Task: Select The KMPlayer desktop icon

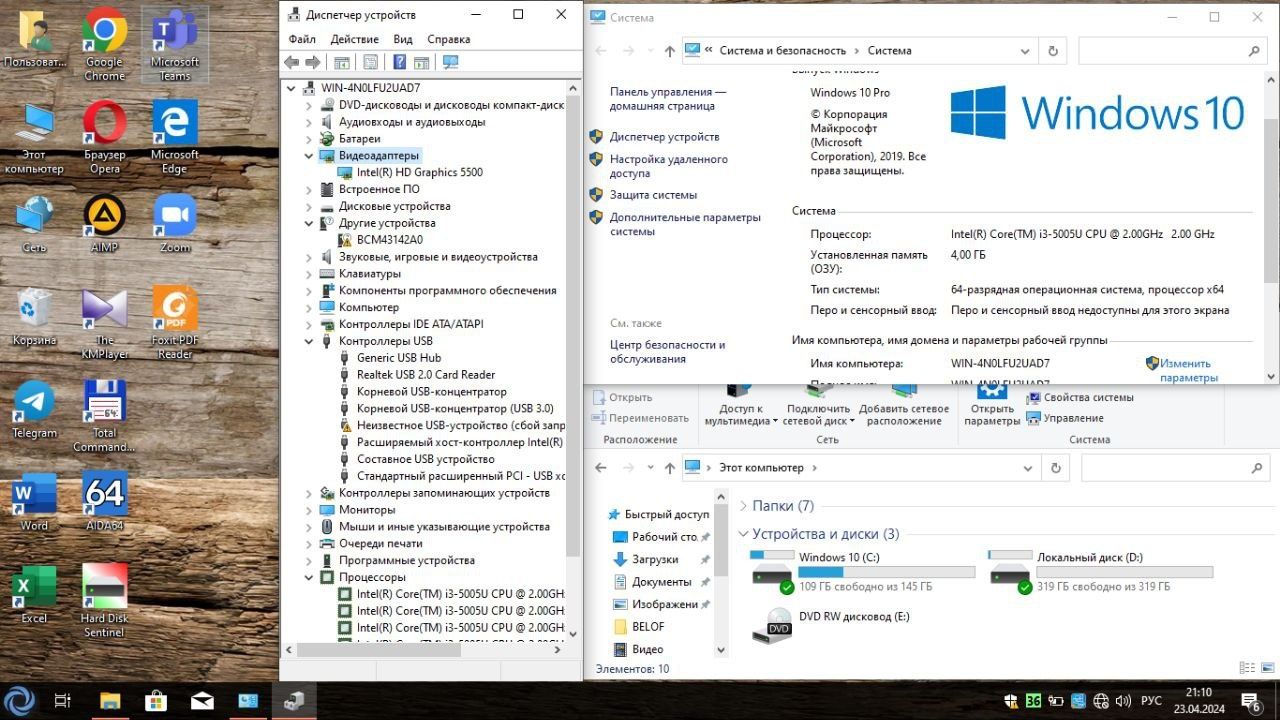Action: [x=104, y=323]
